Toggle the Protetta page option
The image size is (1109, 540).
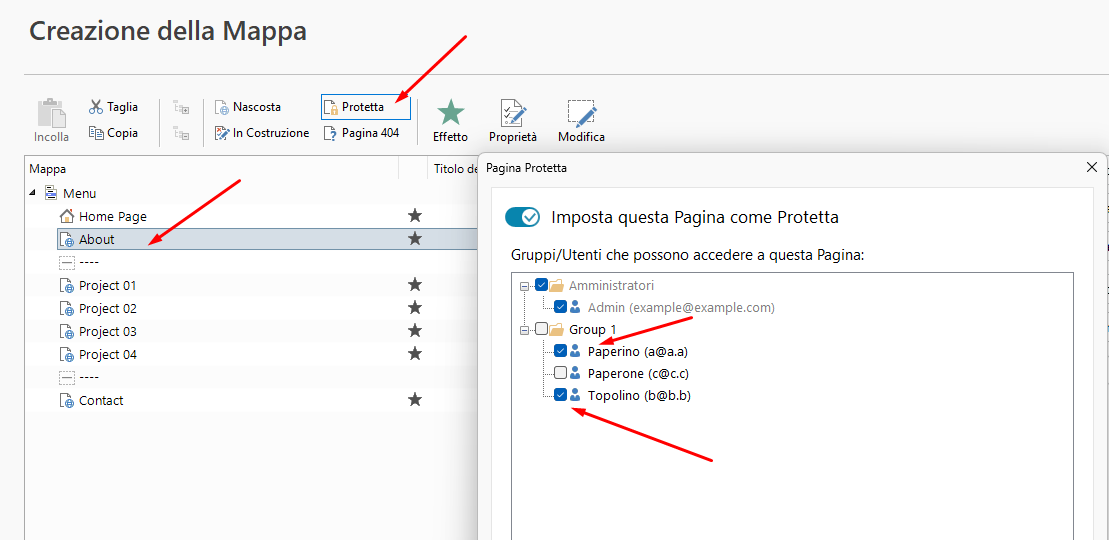pyautogui.click(x=365, y=107)
